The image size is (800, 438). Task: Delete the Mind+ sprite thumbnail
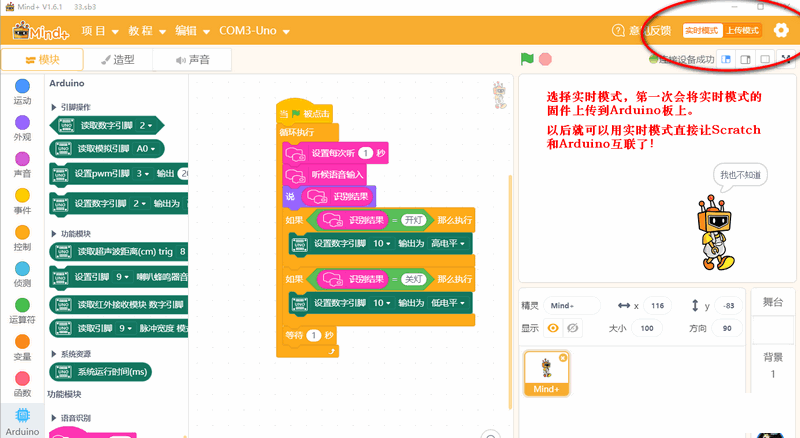pyautogui.click(x=563, y=358)
